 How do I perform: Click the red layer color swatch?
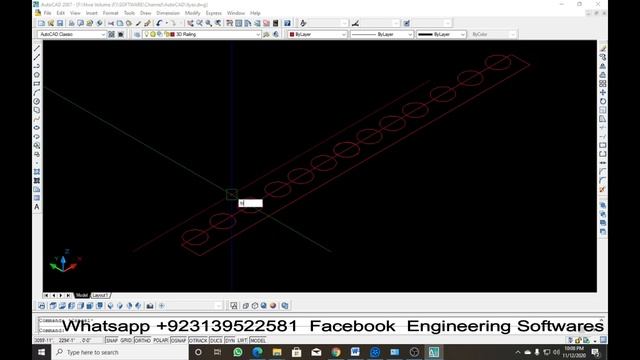[172, 34]
